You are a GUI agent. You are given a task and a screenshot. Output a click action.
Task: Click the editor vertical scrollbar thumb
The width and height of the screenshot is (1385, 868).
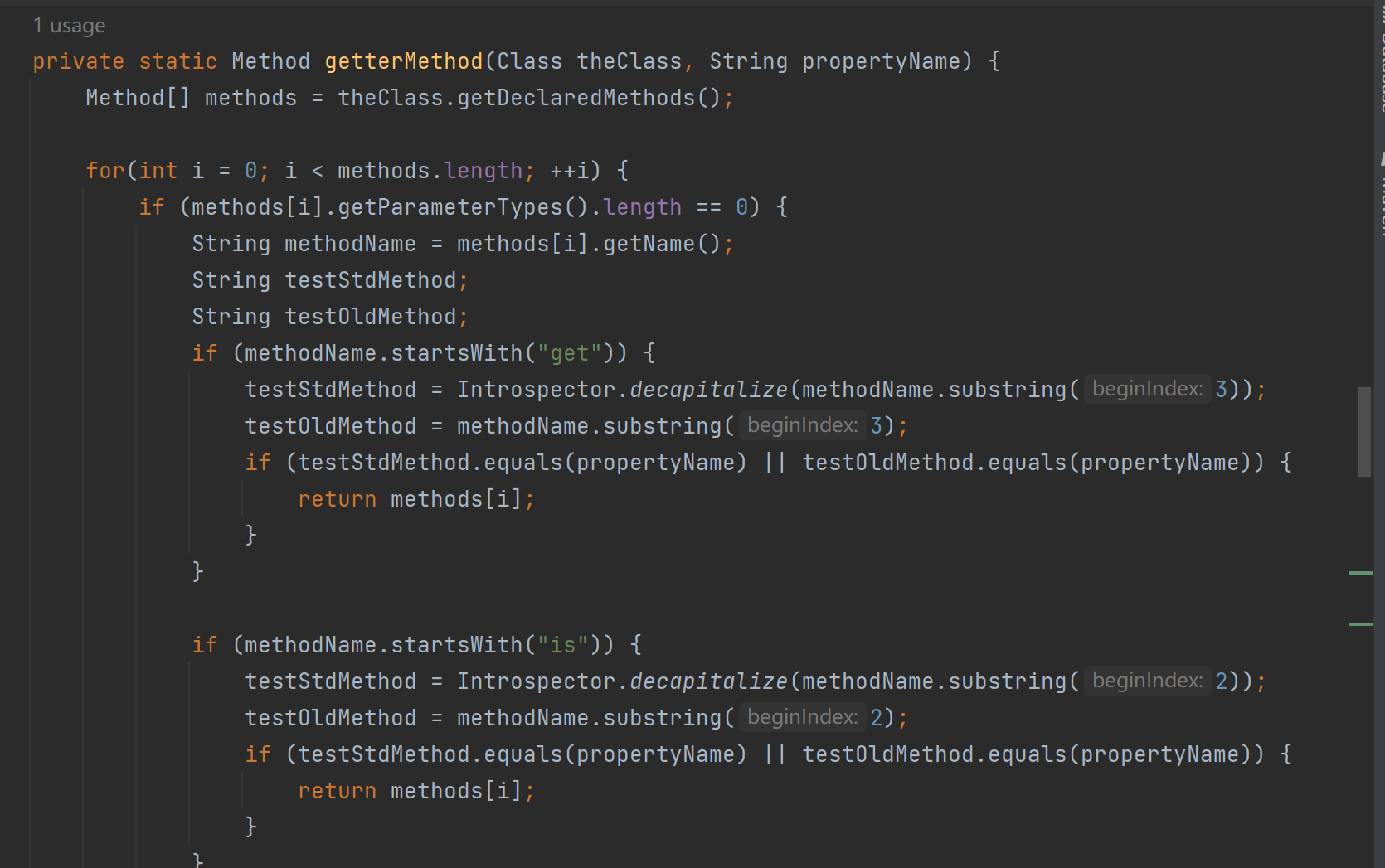coord(1364,432)
